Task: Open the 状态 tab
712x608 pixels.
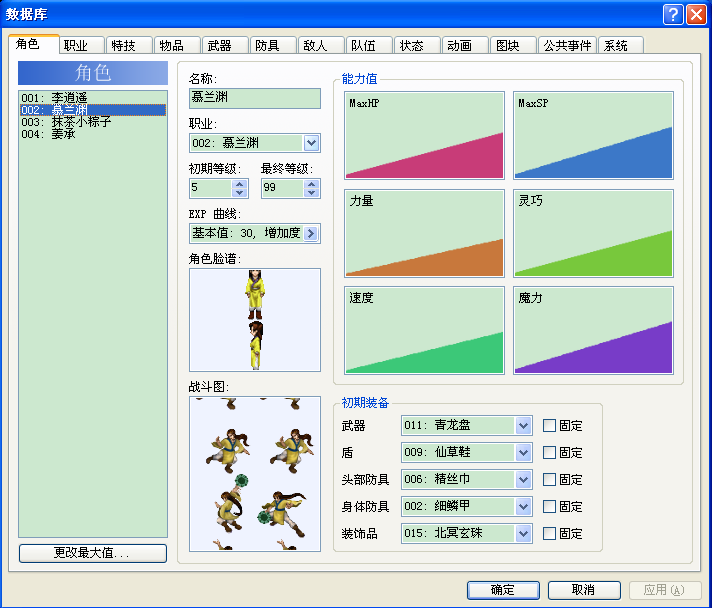Action: tap(418, 45)
